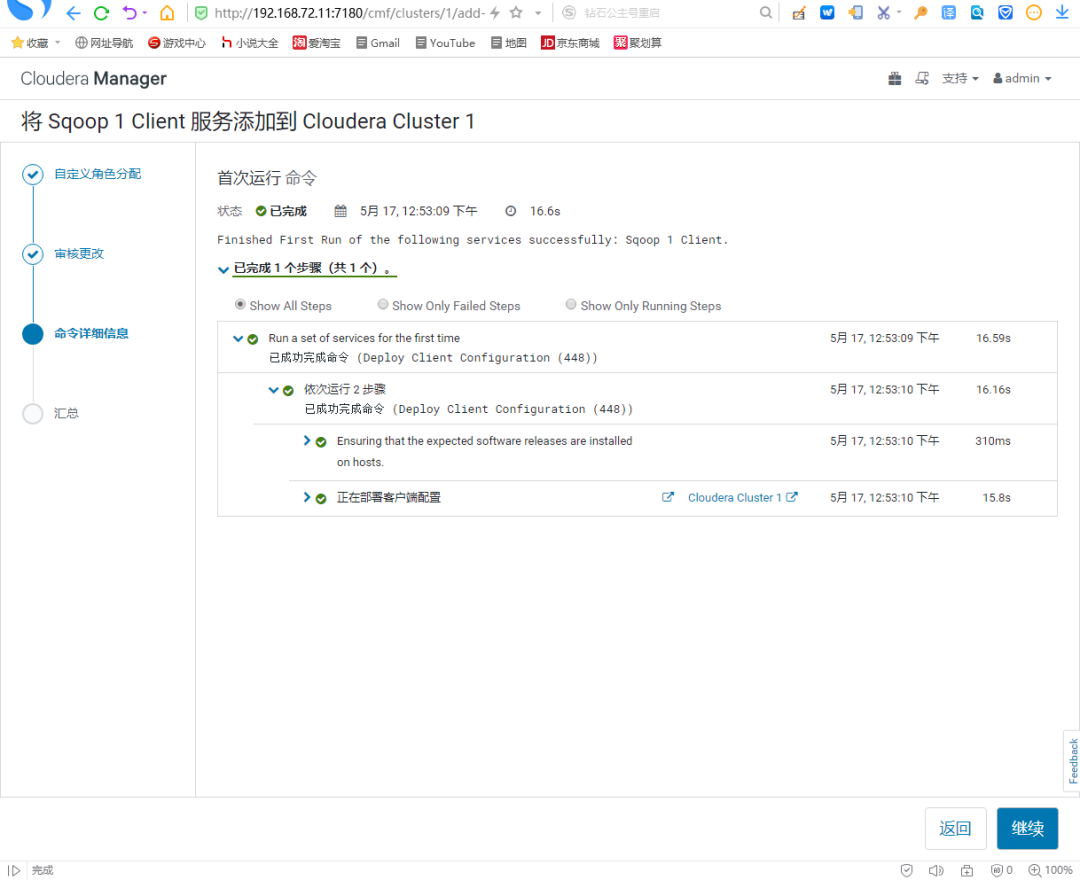
Task: Open the 网址导航 bookmark
Action: (x=104, y=43)
